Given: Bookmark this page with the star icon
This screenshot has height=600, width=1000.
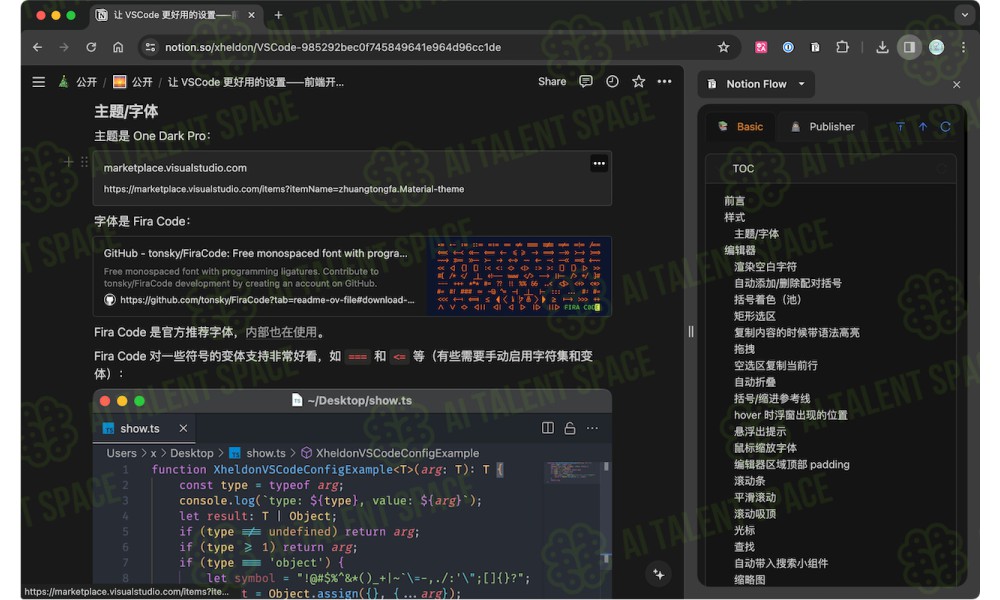Looking at the screenshot, I should point(723,47).
